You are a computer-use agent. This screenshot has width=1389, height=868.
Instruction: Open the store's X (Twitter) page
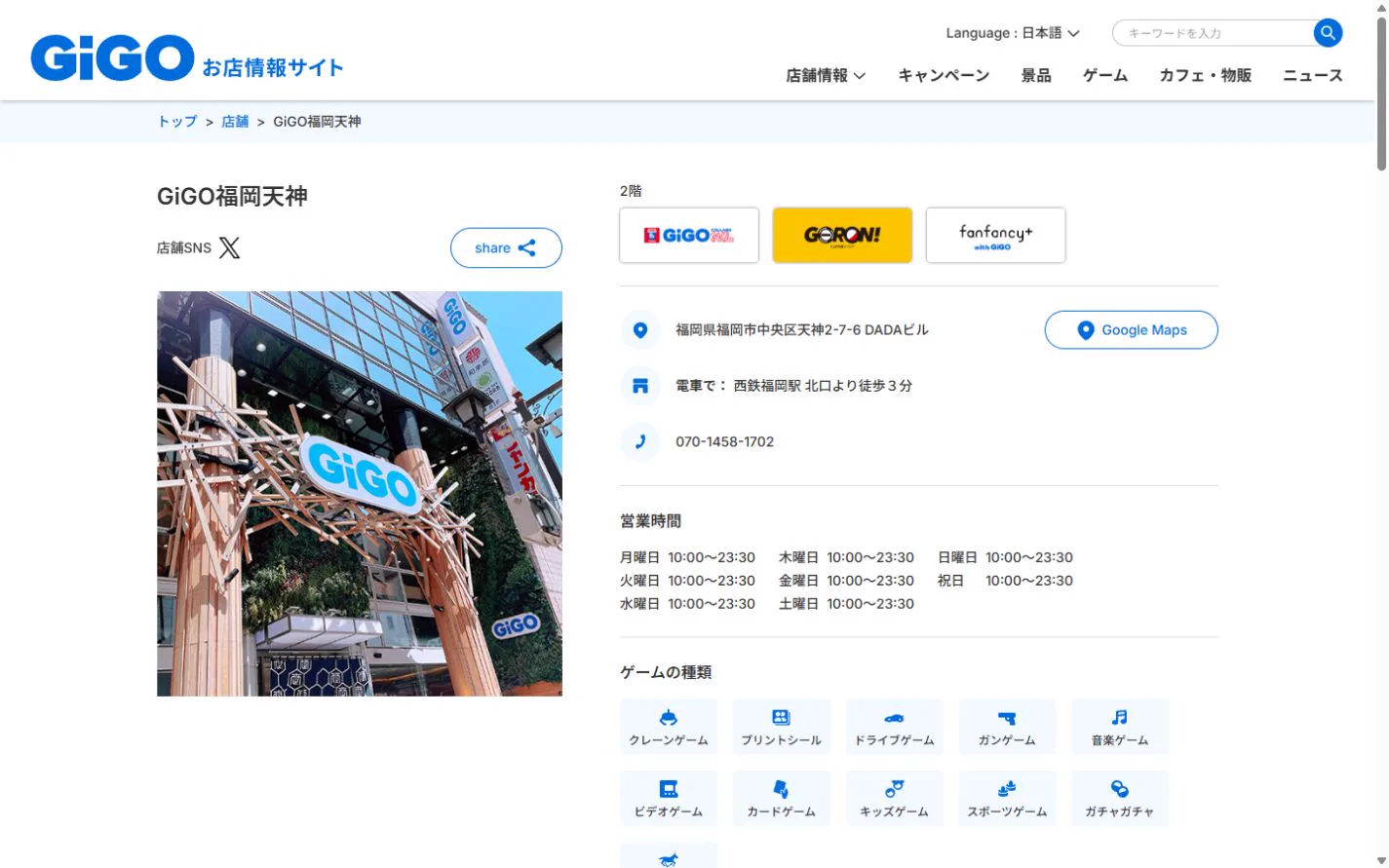229,247
